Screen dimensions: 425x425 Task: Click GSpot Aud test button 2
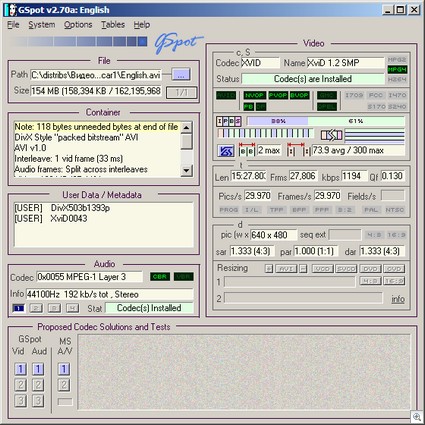coord(38,385)
